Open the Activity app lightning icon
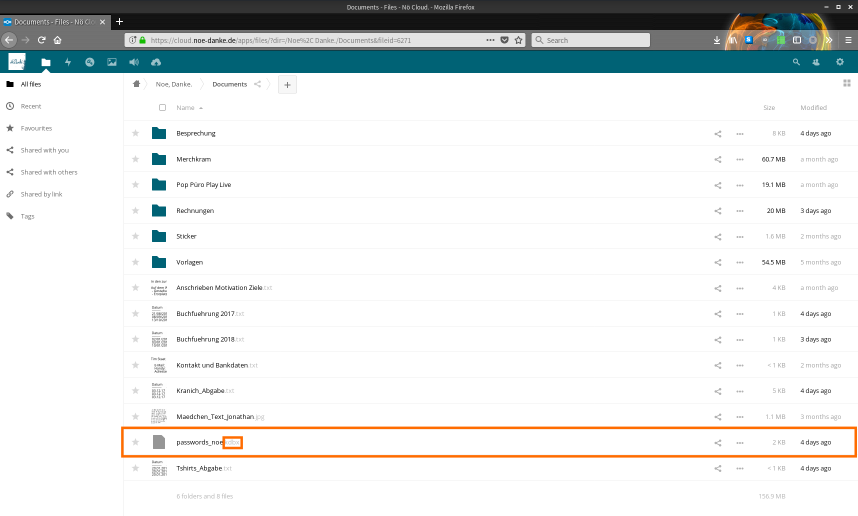Screen dimensions: 858x516 click(x=68, y=62)
